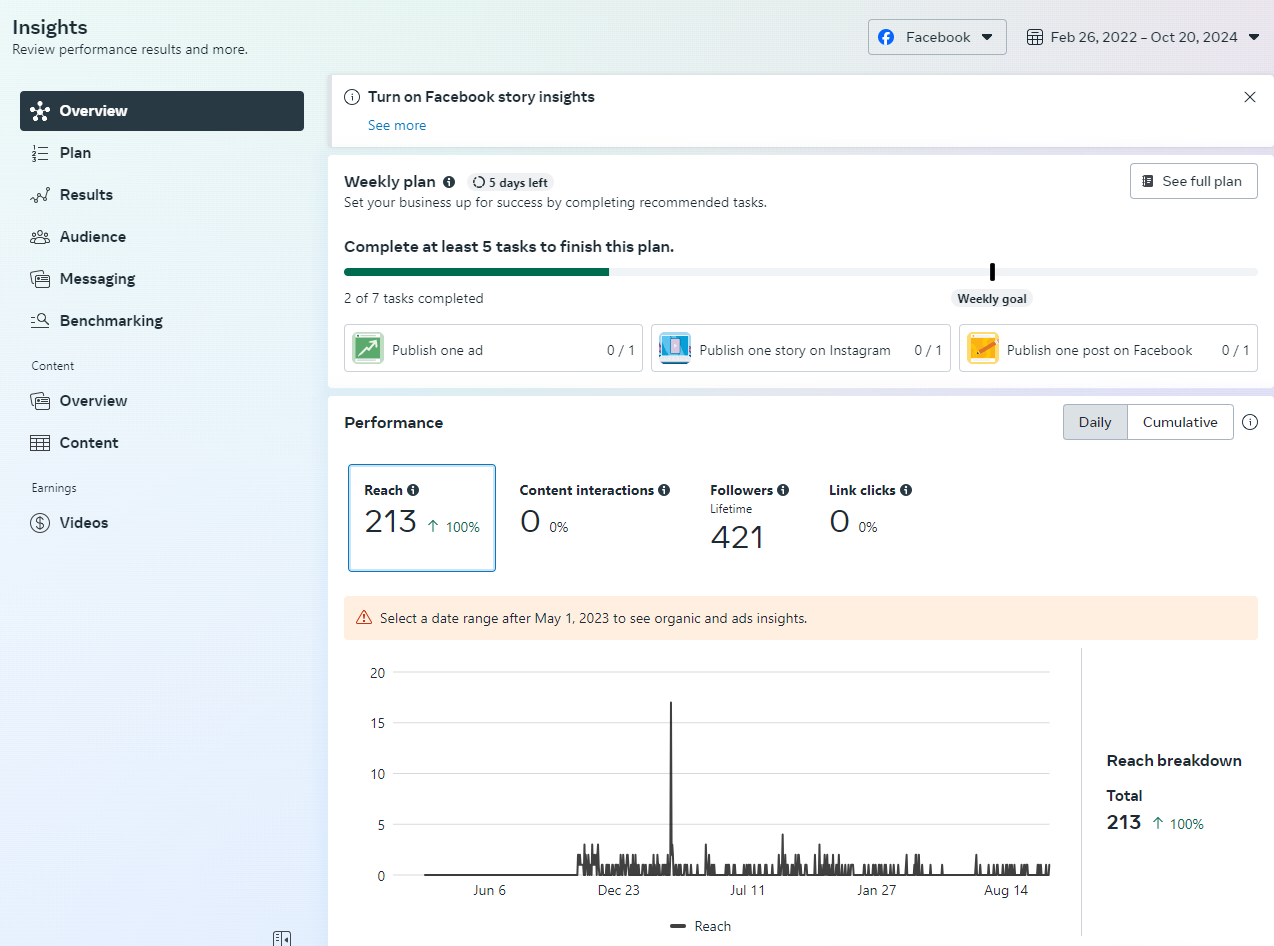Click the Reach legend entry below chart
The image size is (1274, 946).
coord(701,927)
